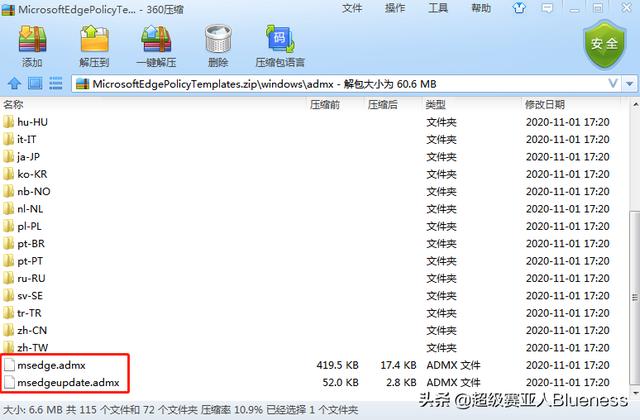Viewport: 640px width, 420px height.
Task: Select the zh-CN folder row
Action: (314, 330)
